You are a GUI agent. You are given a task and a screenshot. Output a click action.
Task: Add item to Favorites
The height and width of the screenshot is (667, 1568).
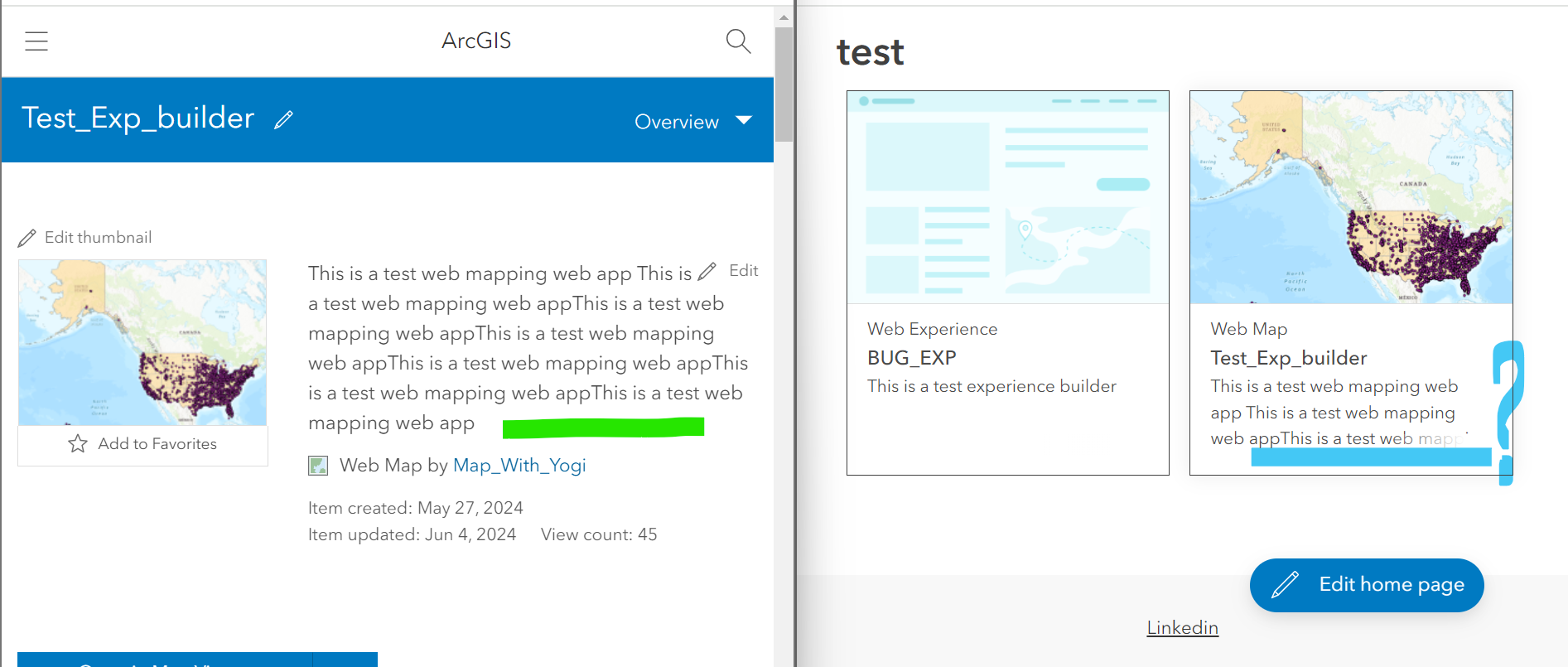point(142,444)
